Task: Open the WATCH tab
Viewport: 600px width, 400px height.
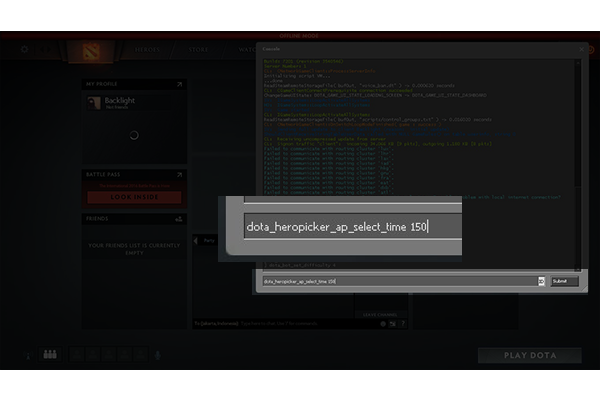Action: pyautogui.click(x=247, y=50)
